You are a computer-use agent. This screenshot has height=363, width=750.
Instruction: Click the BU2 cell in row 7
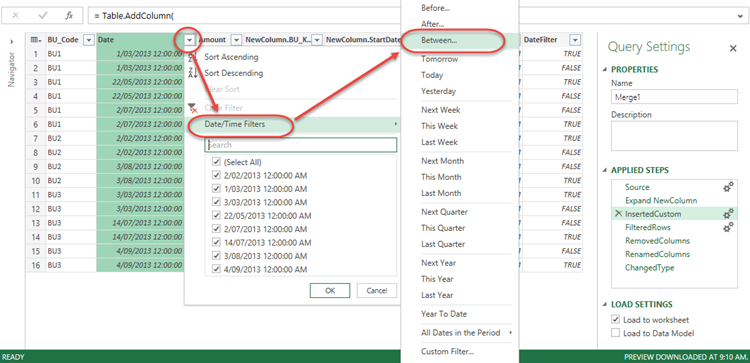pos(71,138)
